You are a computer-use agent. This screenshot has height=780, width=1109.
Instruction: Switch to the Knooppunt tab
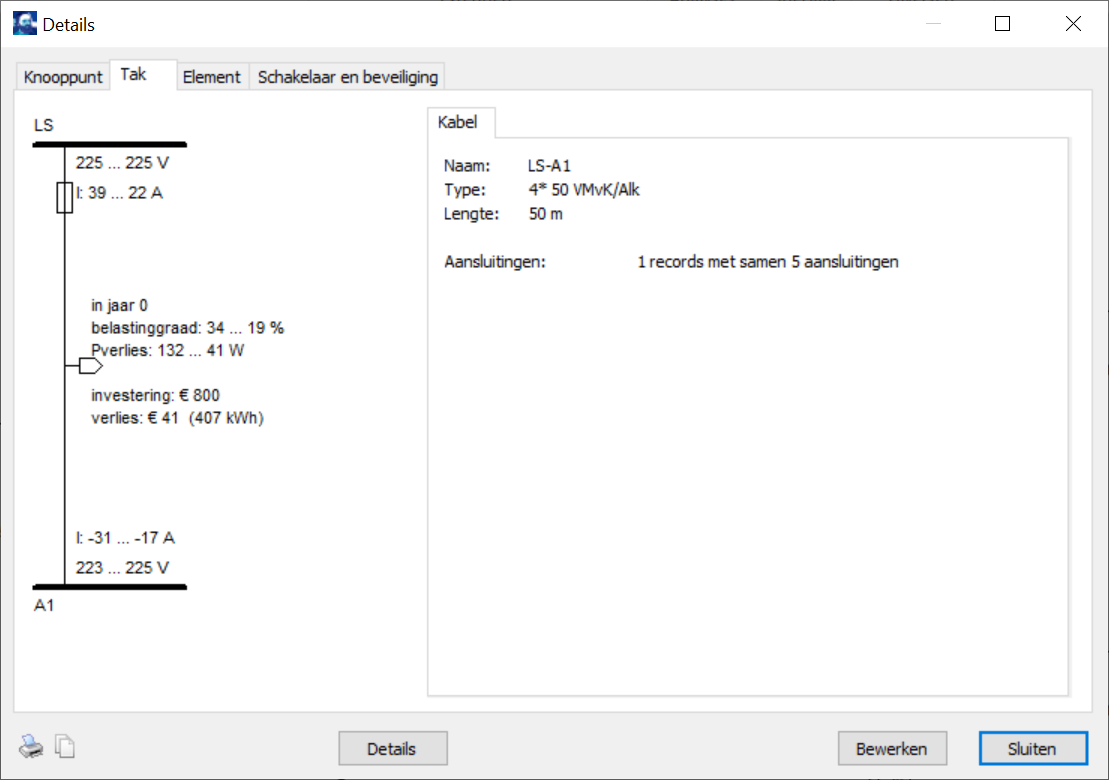coord(63,77)
